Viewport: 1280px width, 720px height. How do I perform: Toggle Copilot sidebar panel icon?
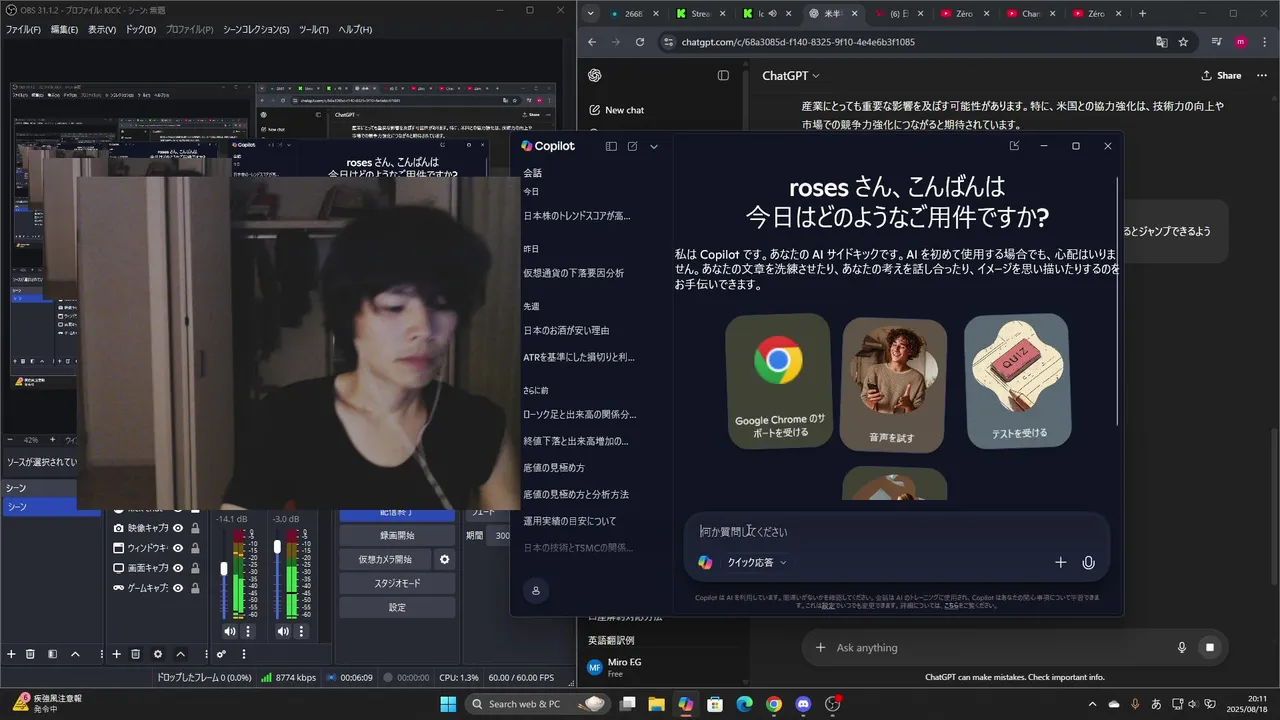coord(611,146)
